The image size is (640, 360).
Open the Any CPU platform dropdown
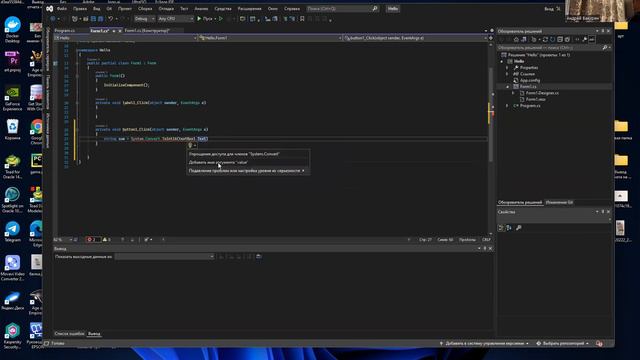point(176,19)
